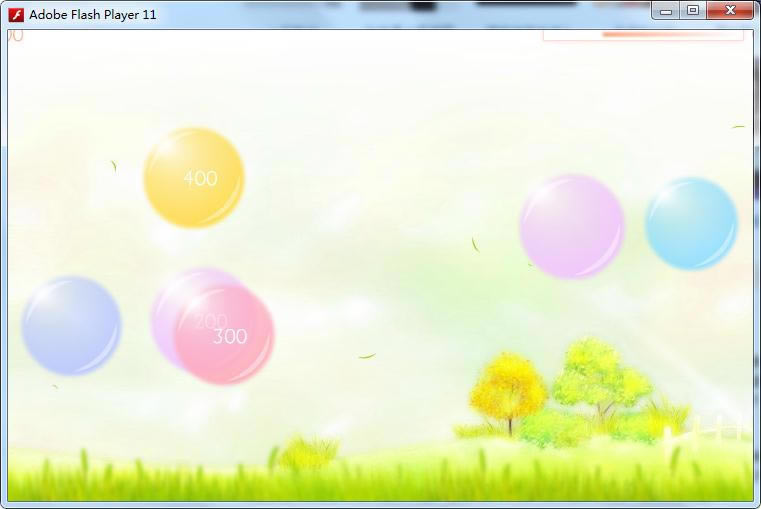Viewport: 761px width, 509px height.
Task: Pop the cyan bubble at right edge
Action: tap(691, 223)
